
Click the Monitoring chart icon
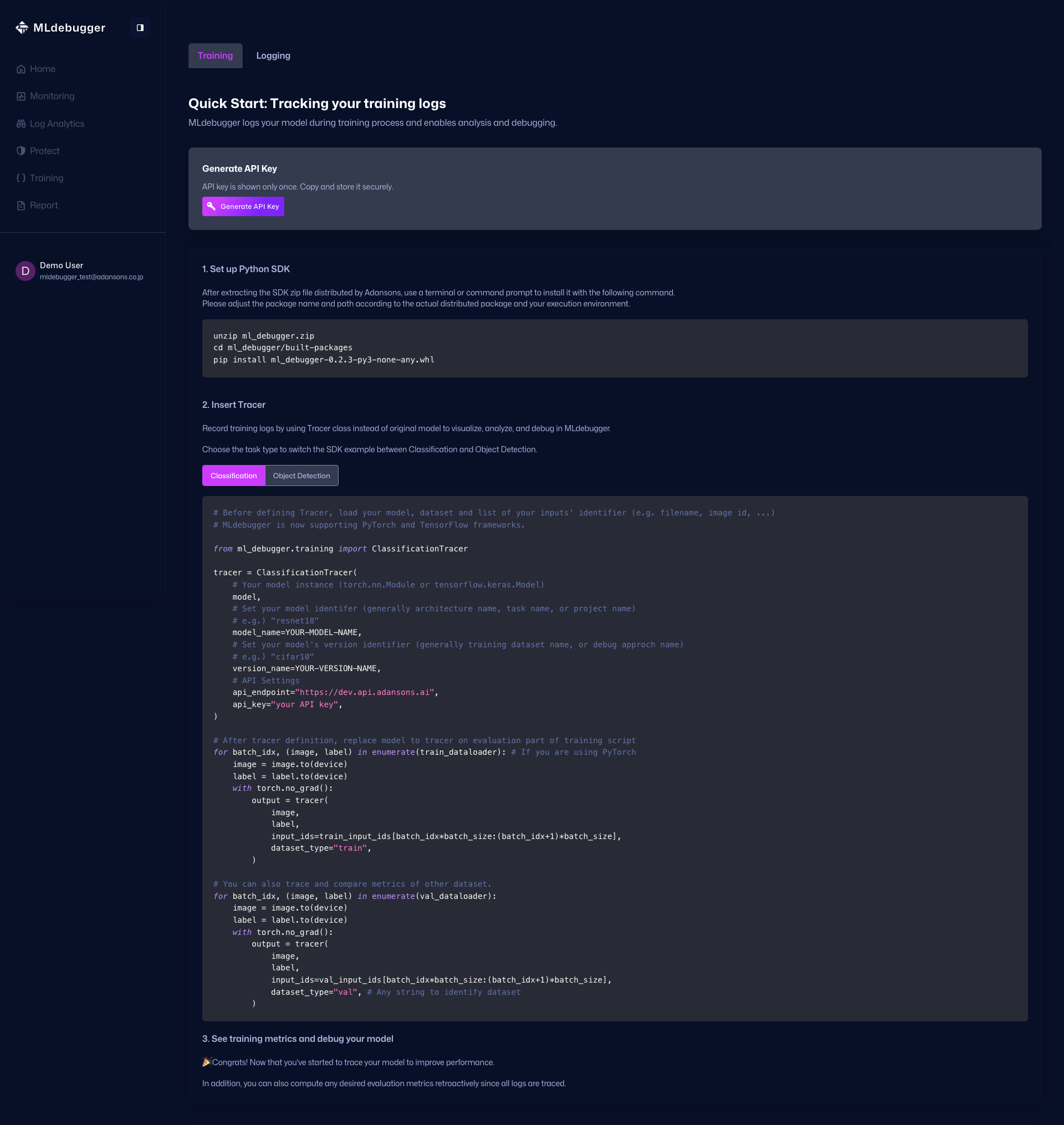[x=21, y=96]
